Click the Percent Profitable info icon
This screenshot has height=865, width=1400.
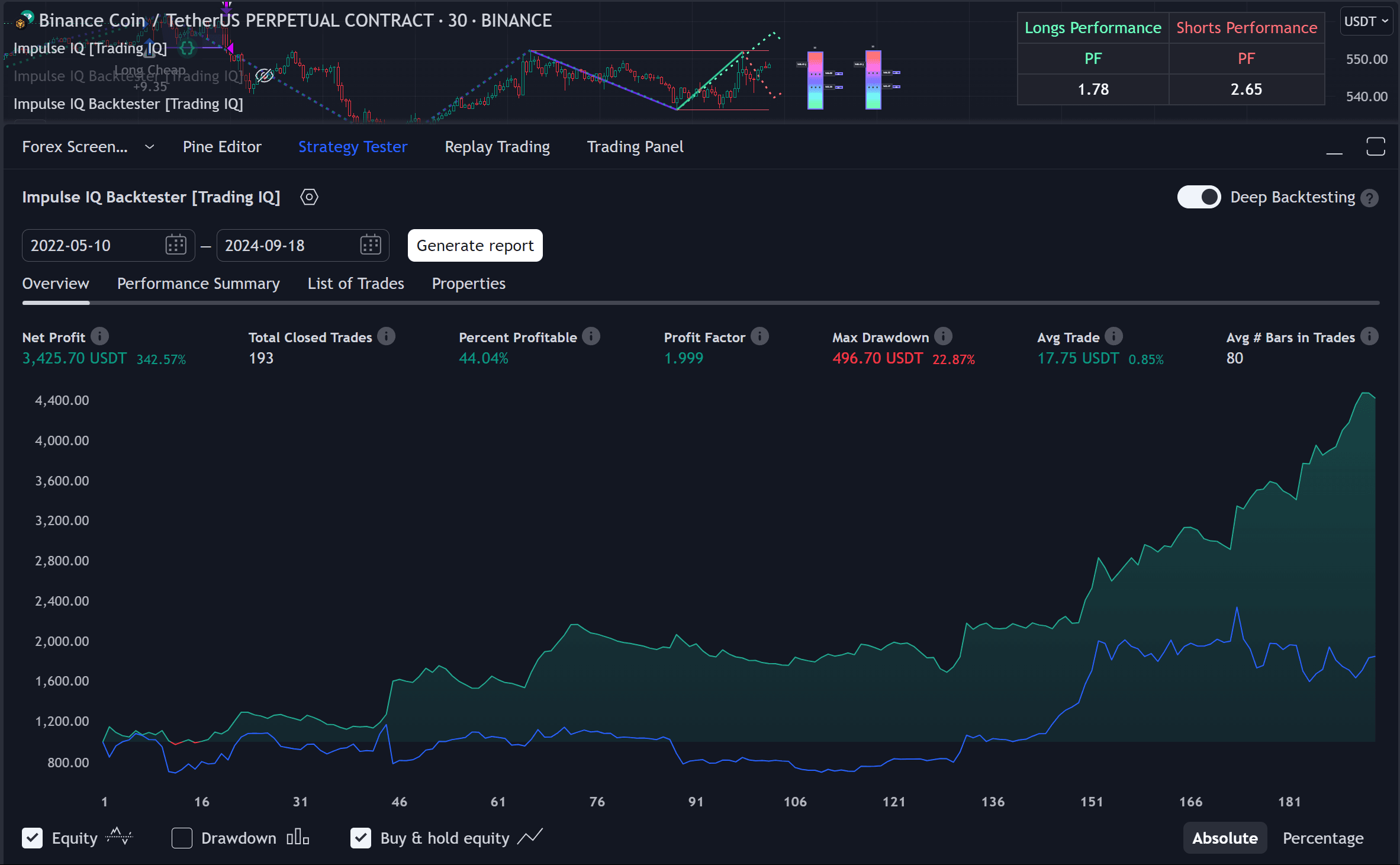coord(591,336)
